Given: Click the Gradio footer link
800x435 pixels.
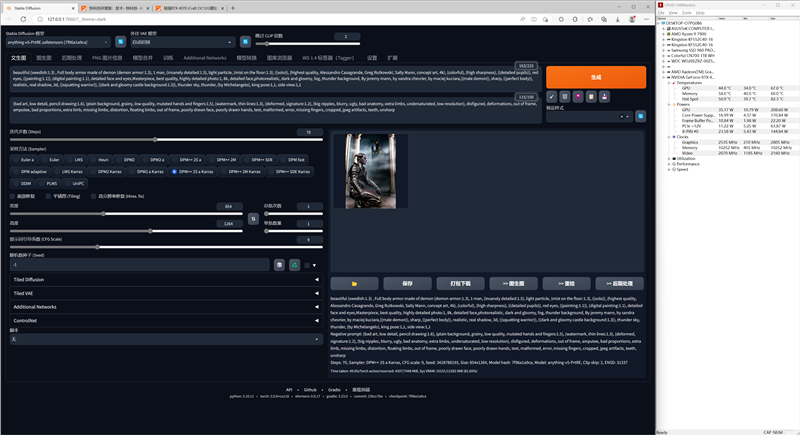Looking at the screenshot, I should click(334, 390).
